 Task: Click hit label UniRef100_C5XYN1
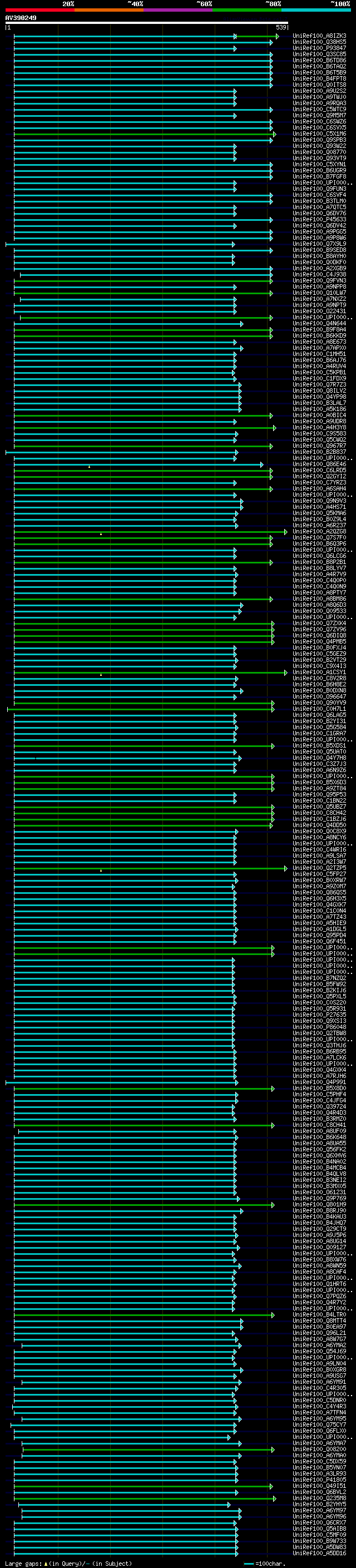[x=319, y=164]
